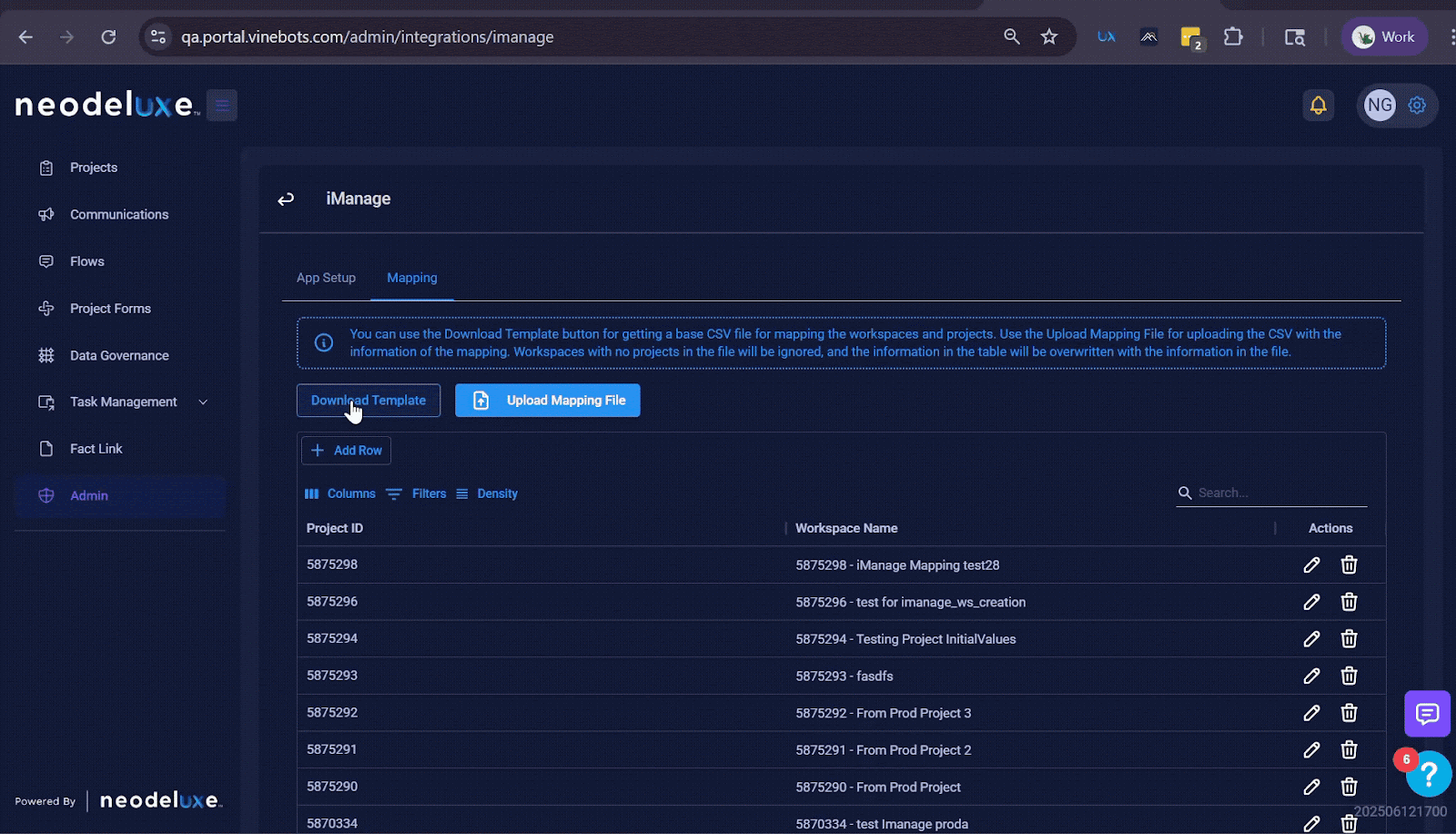
Task: Delete the row for project 5875291
Action: click(x=1349, y=750)
